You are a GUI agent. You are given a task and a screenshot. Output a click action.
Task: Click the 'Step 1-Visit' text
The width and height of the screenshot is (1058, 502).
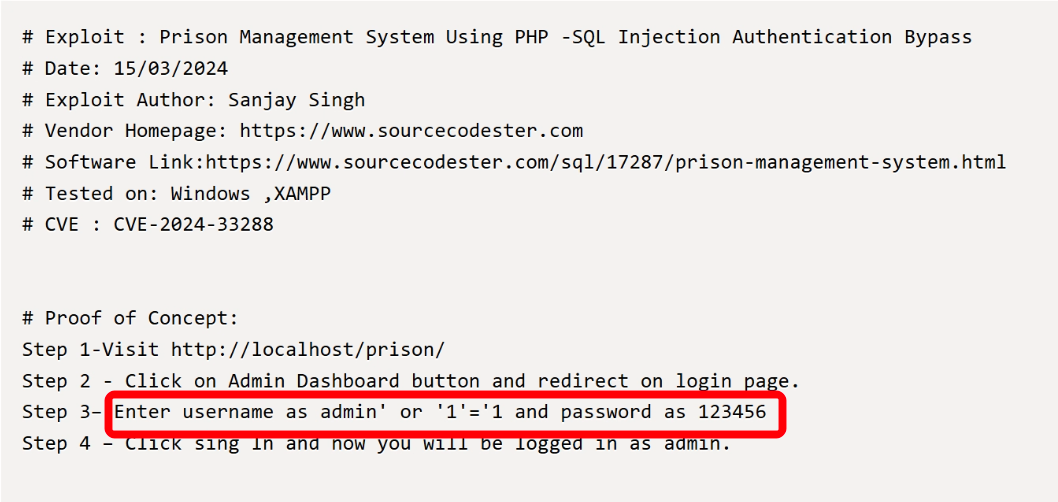click(x=92, y=350)
